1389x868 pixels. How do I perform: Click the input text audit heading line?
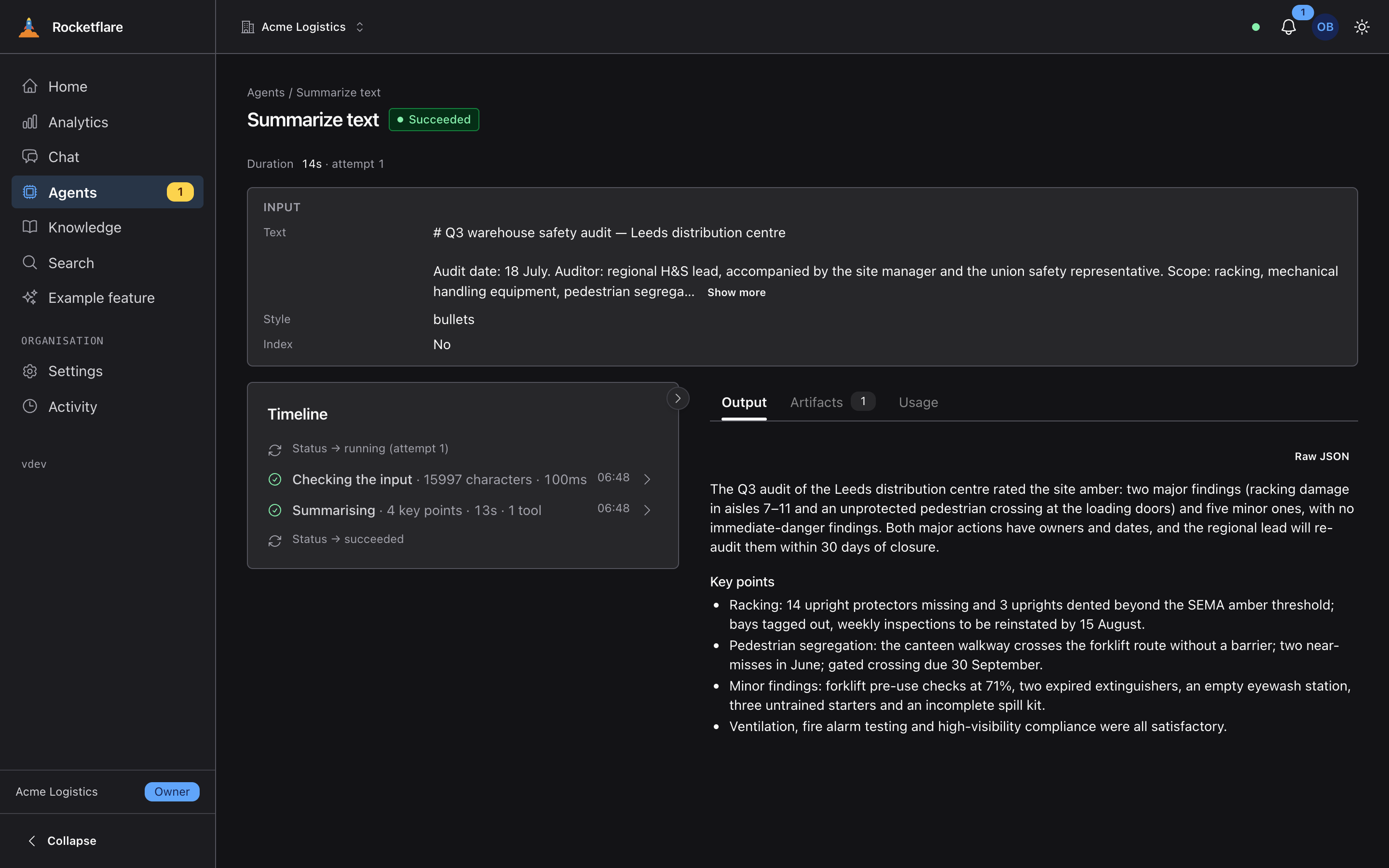click(x=609, y=232)
